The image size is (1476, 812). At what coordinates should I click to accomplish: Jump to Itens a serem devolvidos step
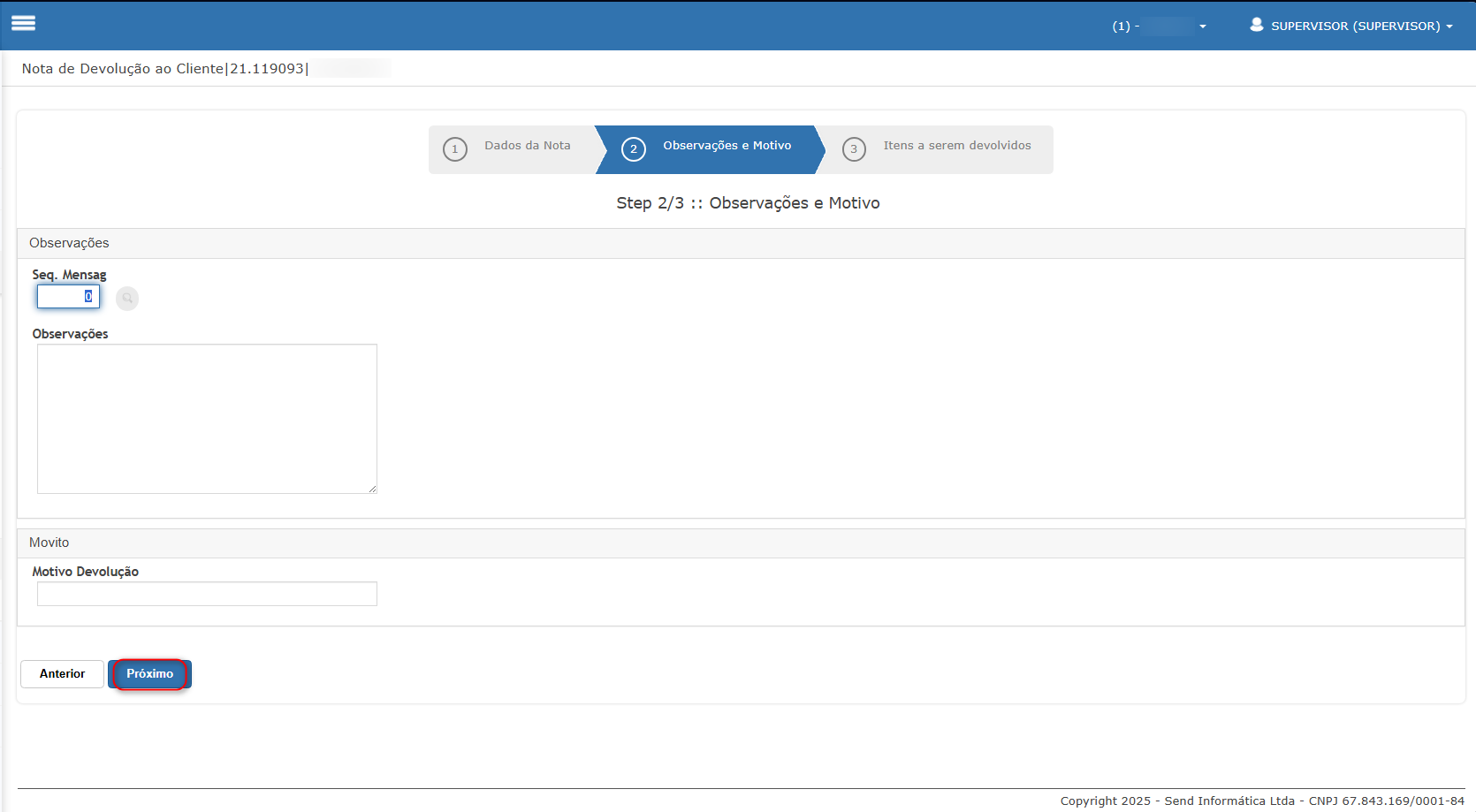[956, 146]
